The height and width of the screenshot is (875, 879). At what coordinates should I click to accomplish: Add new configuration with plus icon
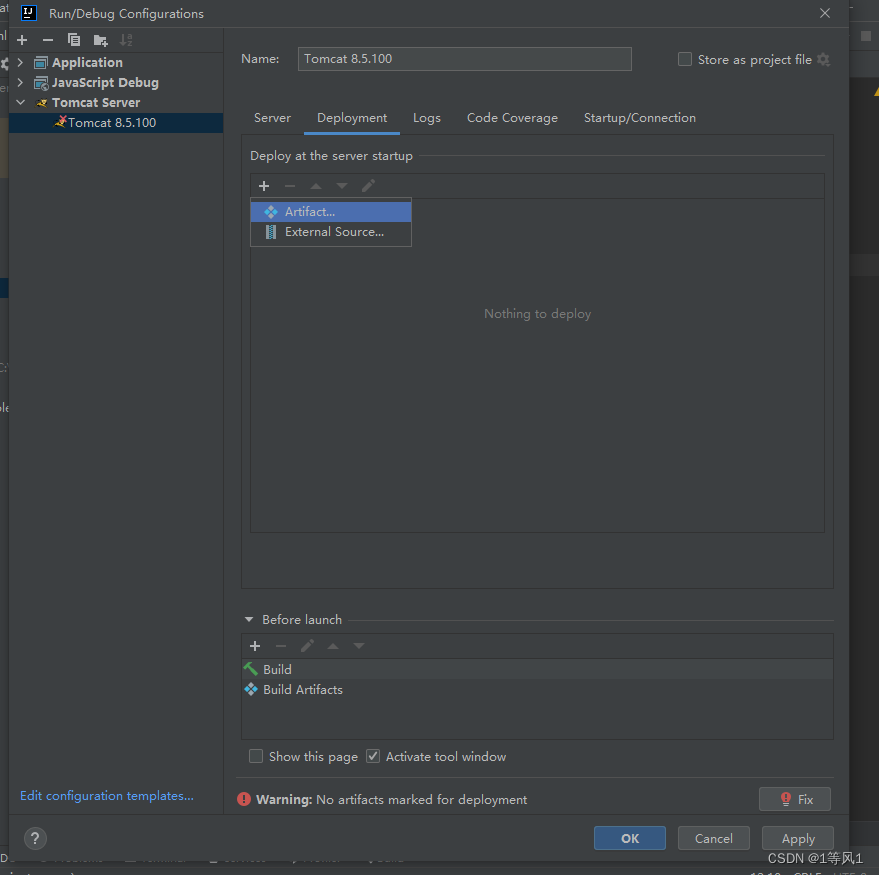pyautogui.click(x=22, y=40)
